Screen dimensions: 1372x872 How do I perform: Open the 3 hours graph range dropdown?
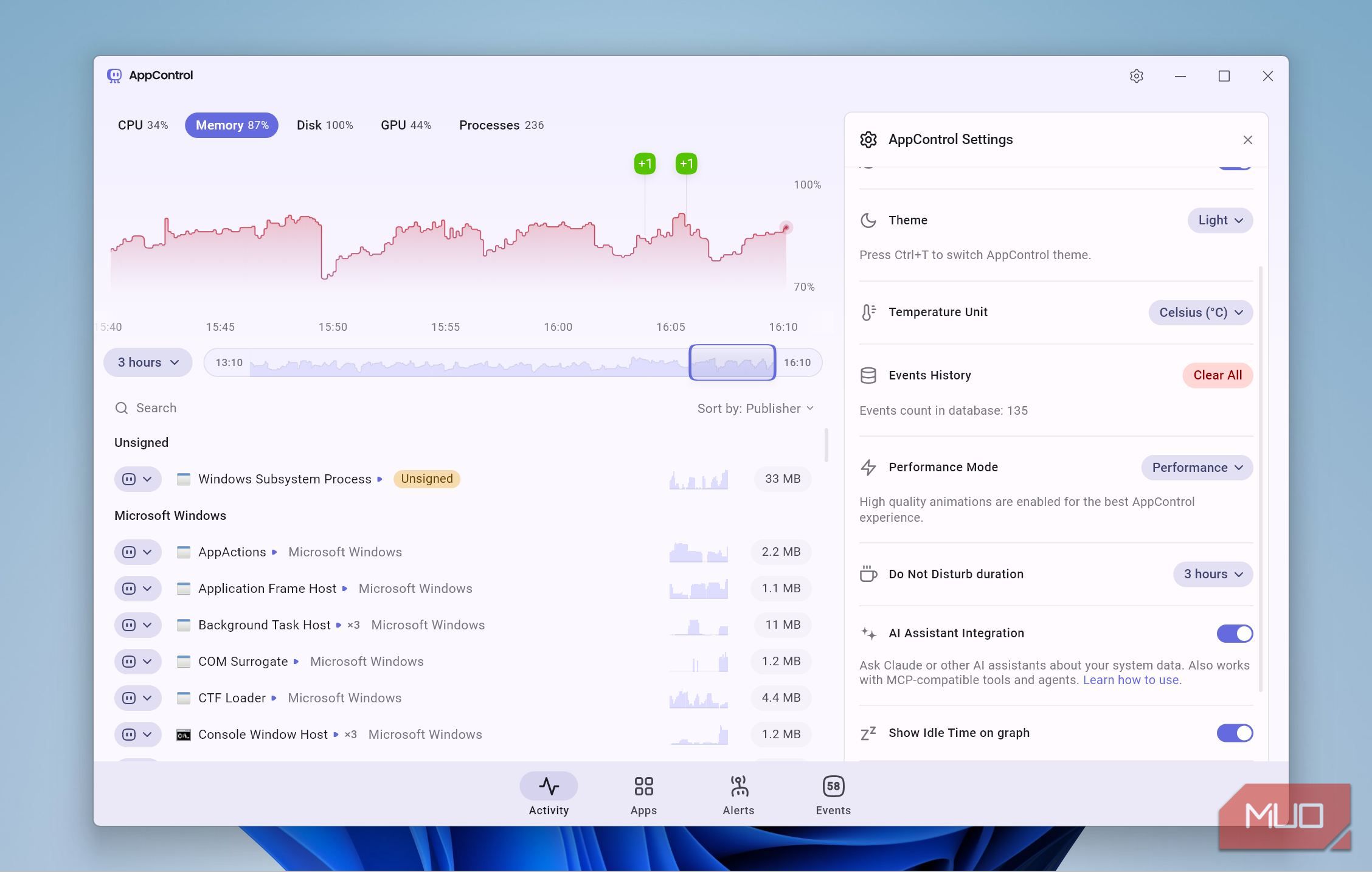[148, 362]
